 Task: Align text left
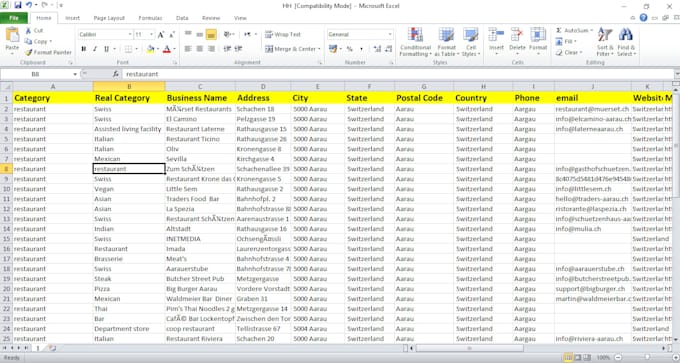pyautogui.click(x=188, y=49)
